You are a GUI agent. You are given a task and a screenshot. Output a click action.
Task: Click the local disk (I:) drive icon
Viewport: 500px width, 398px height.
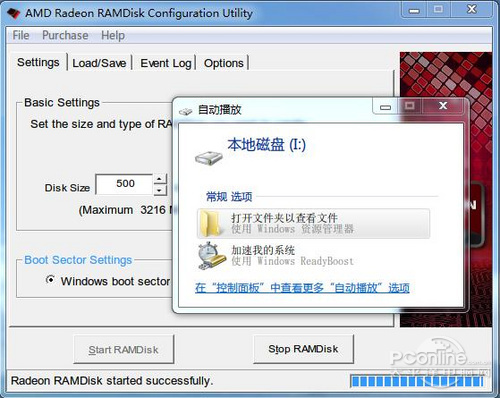209,158
